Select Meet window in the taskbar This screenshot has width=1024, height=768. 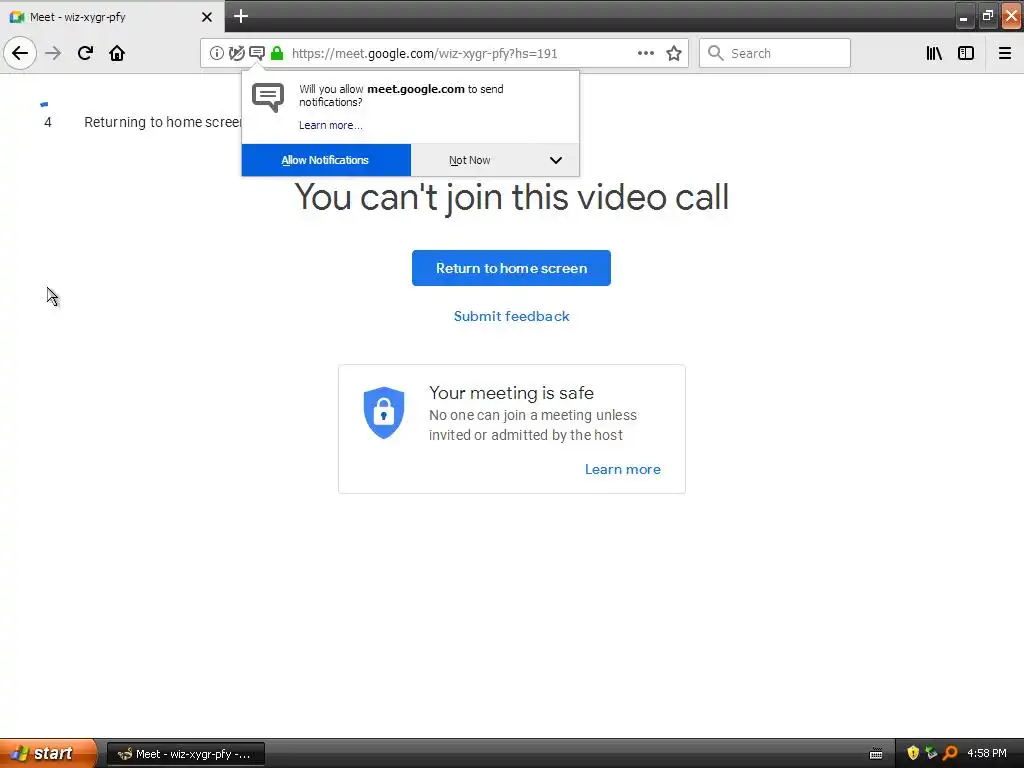tap(185, 754)
